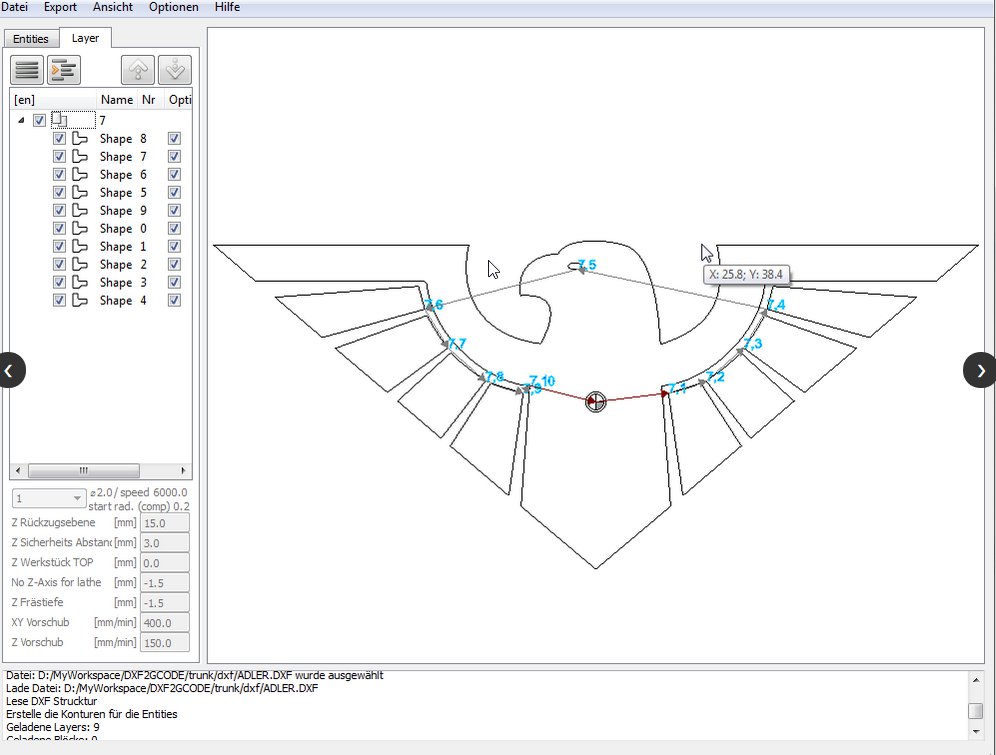Open the Optionen menu

tap(173, 7)
